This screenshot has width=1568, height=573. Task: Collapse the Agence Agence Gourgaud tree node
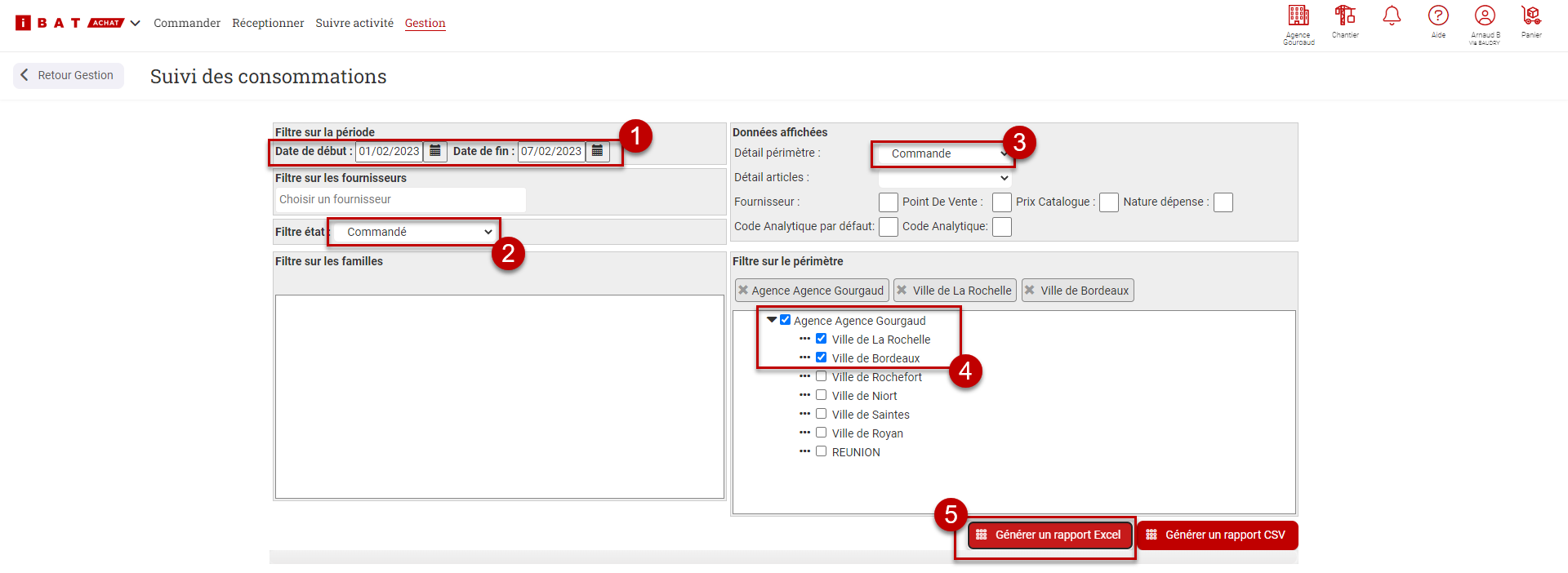pyautogui.click(x=772, y=320)
